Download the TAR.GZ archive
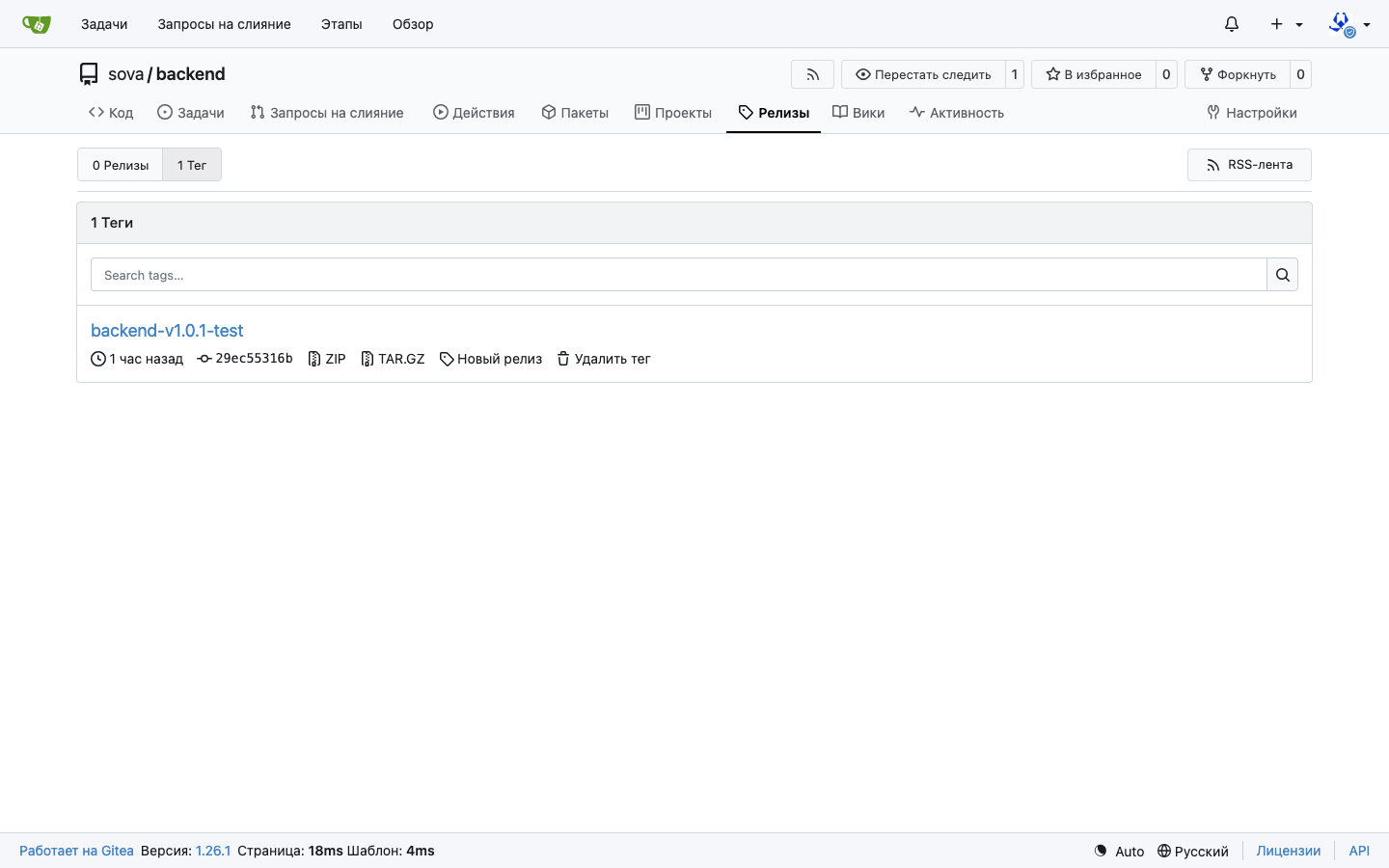 pos(393,359)
